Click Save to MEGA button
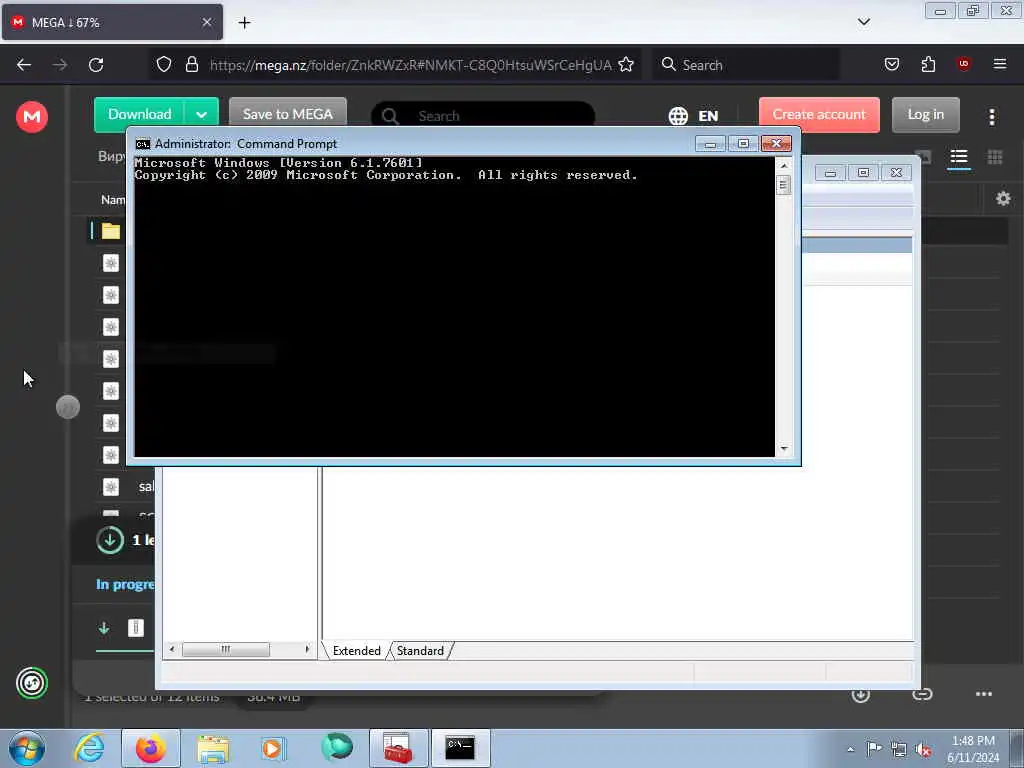This screenshot has width=1024, height=768. coord(287,114)
